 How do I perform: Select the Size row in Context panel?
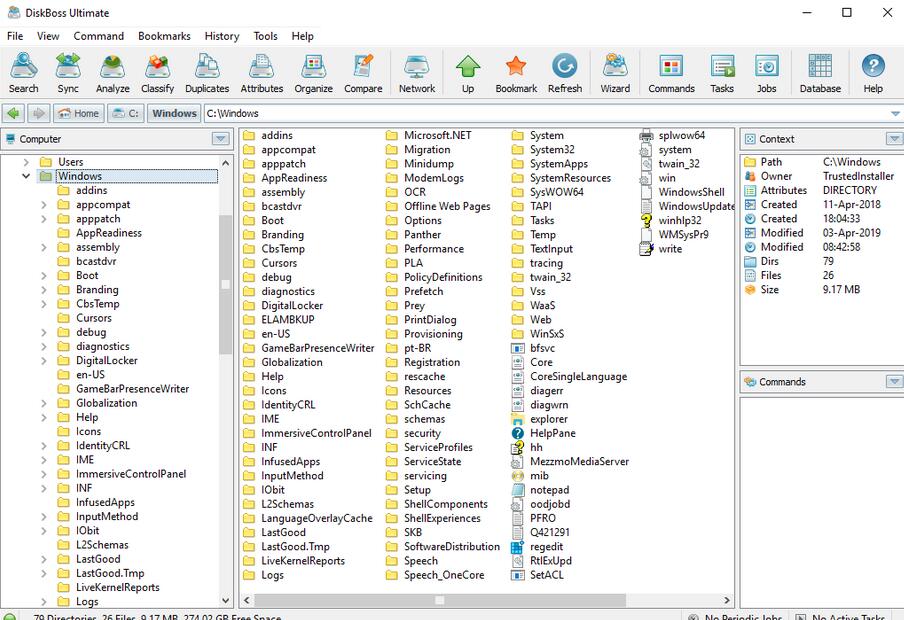(802, 290)
